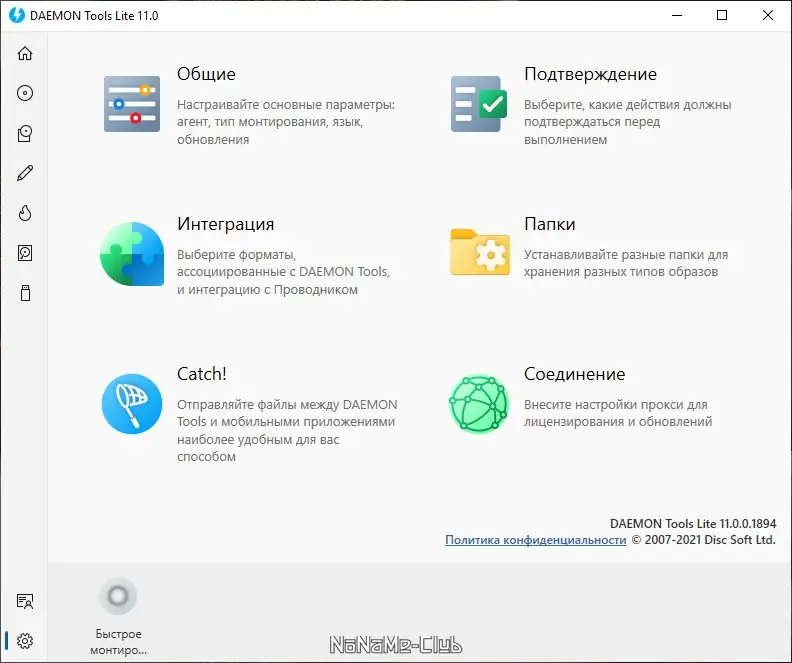792x663 pixels.
Task: Open the Папки settings heading
Action: pyautogui.click(x=550, y=224)
